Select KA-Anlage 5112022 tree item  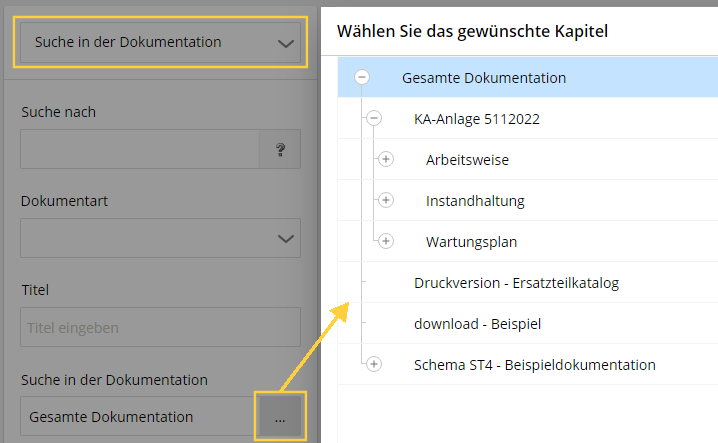(x=477, y=119)
